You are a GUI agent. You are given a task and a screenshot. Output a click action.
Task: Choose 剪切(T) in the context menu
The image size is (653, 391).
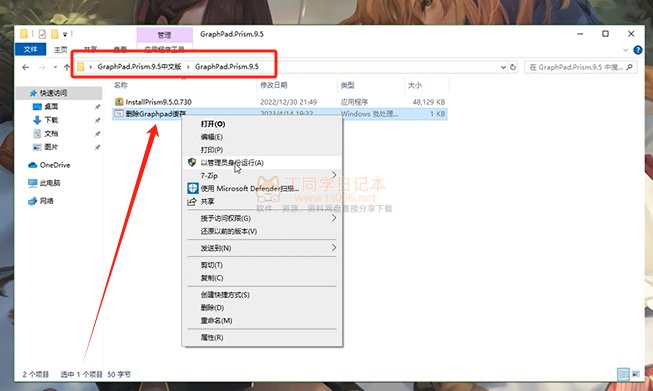coord(262,265)
